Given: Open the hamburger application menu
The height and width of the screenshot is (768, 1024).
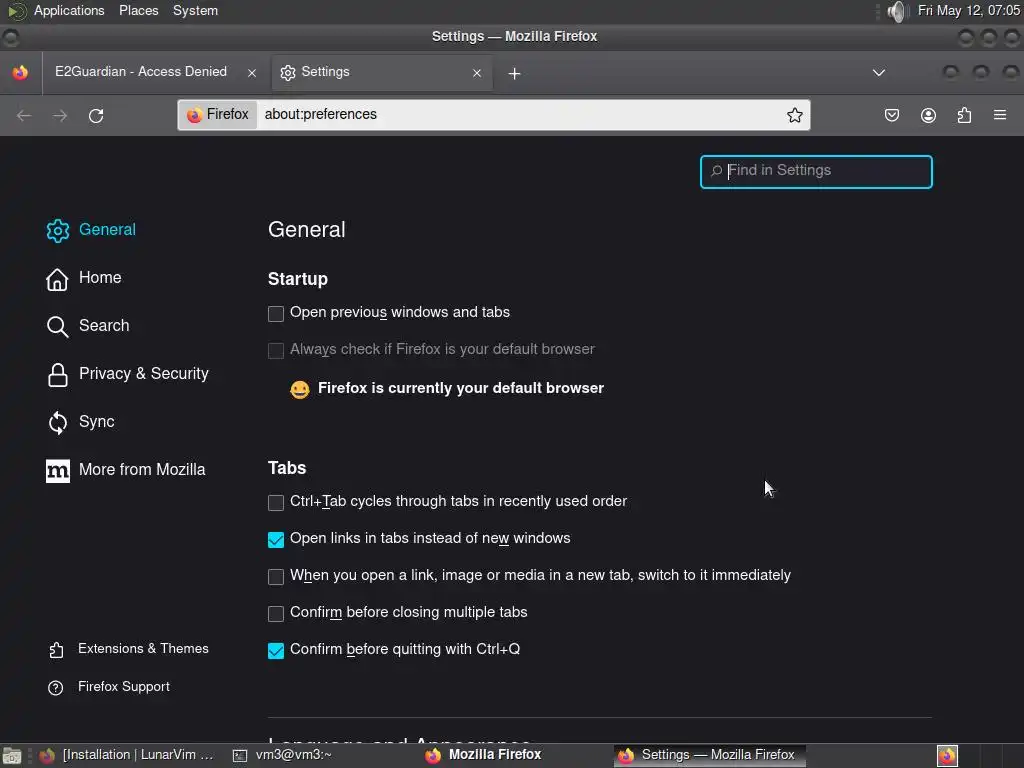Looking at the screenshot, I should (x=1000, y=115).
